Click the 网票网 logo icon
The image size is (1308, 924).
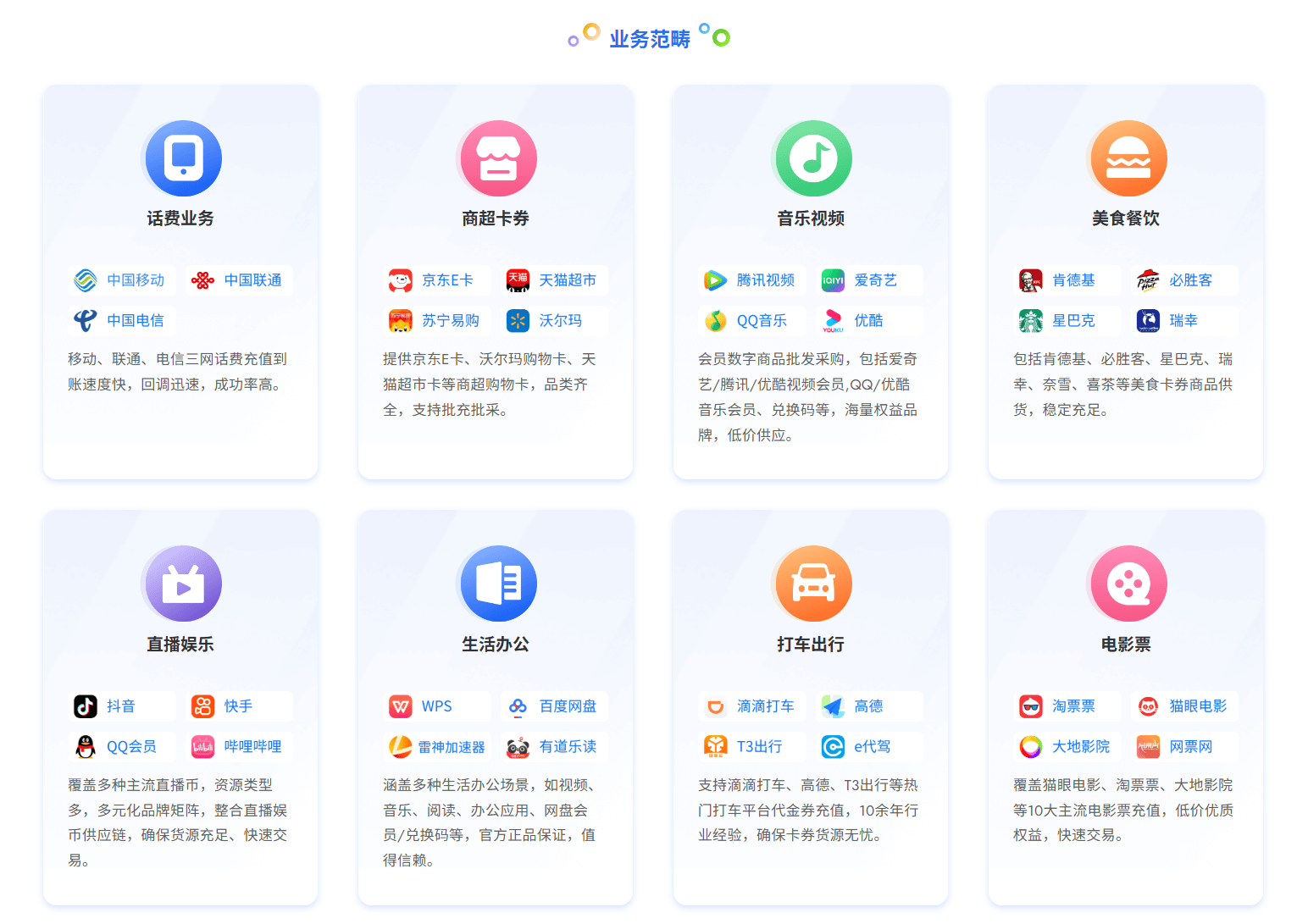(1148, 747)
